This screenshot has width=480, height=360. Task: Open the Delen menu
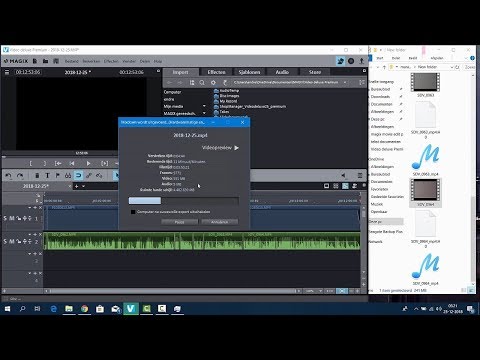(x=145, y=61)
